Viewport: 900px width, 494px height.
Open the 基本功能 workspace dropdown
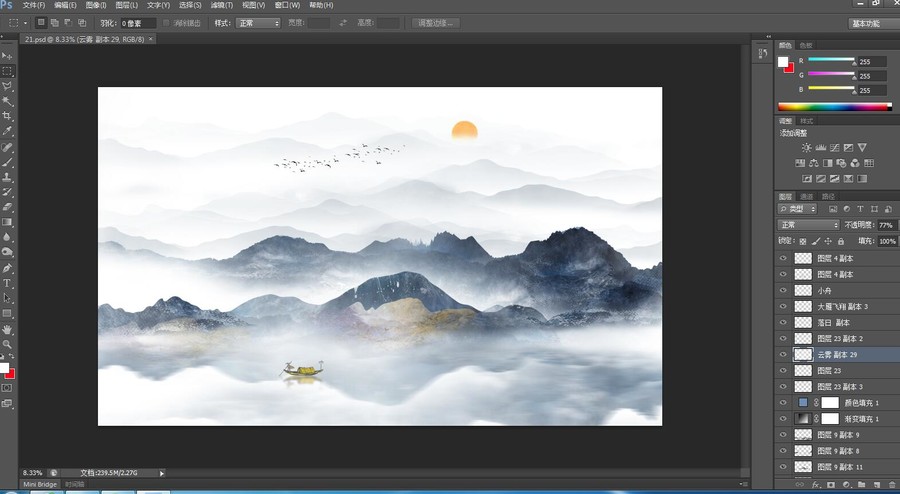873,23
